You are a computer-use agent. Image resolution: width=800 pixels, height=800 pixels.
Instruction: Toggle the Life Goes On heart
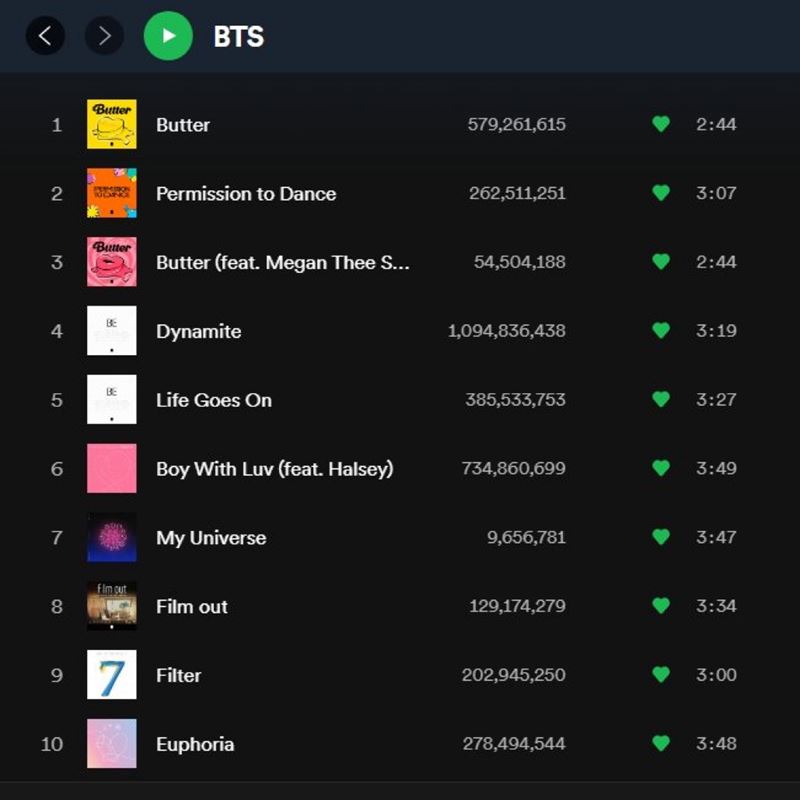[x=660, y=399]
